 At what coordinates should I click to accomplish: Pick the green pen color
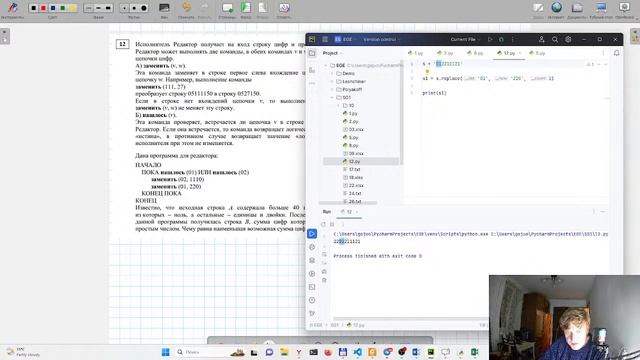pos(62,8)
